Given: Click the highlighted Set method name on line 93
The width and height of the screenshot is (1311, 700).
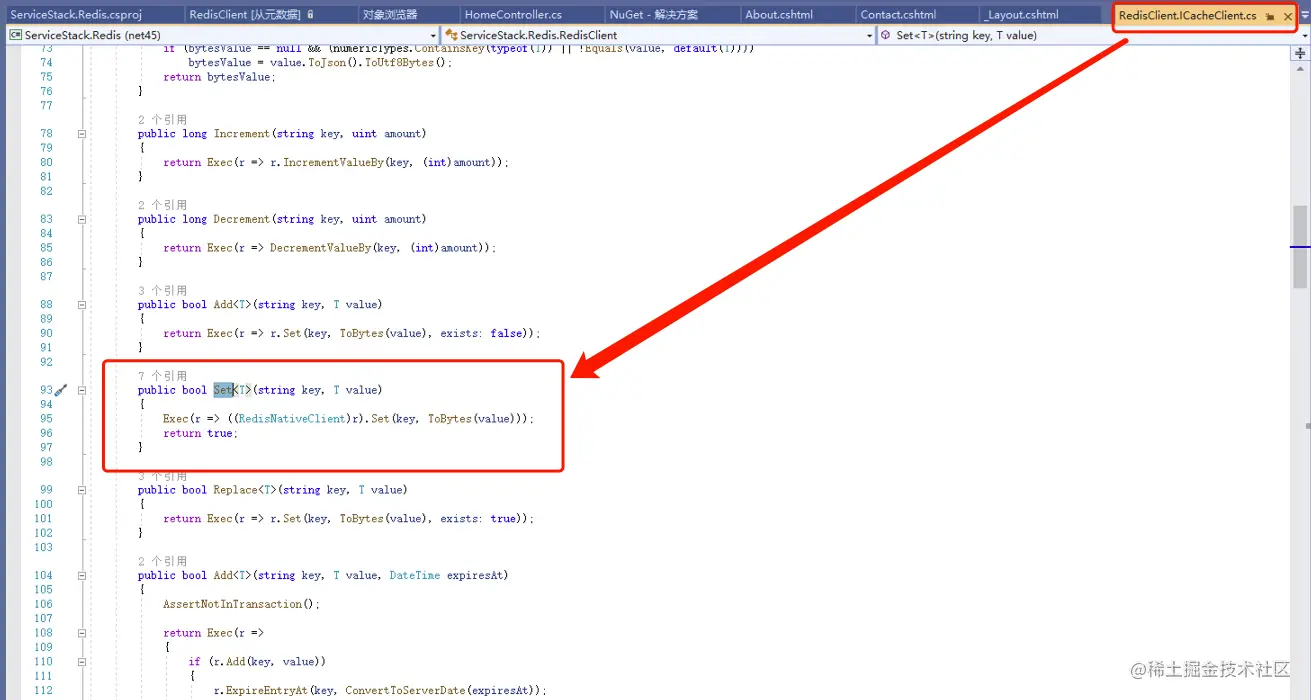Looking at the screenshot, I should [223, 390].
